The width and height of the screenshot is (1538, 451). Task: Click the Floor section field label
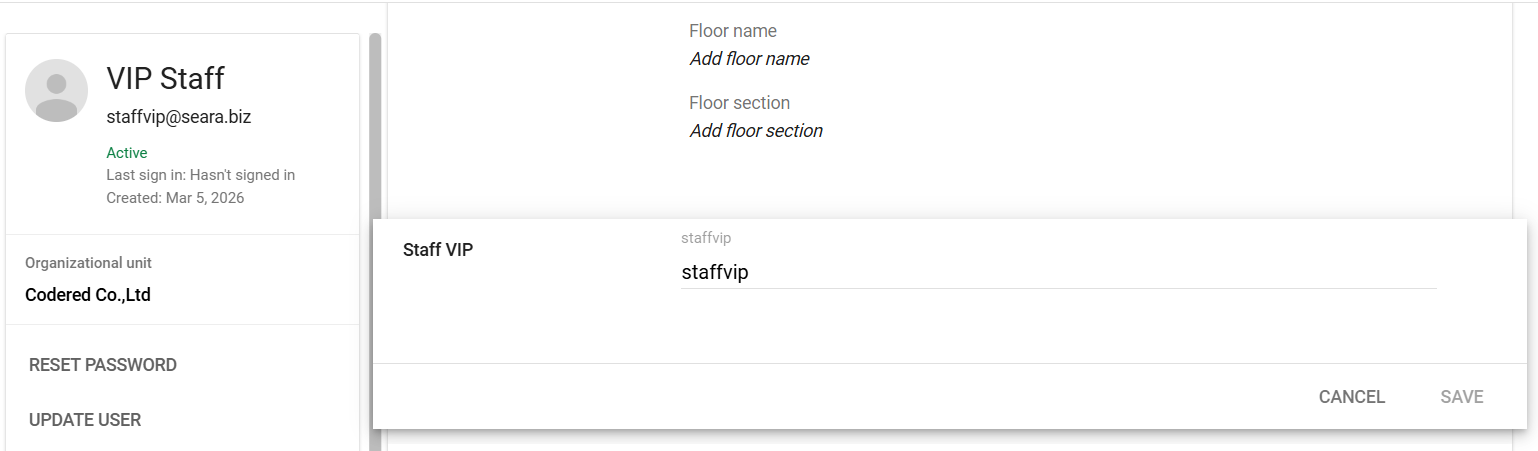coord(739,103)
